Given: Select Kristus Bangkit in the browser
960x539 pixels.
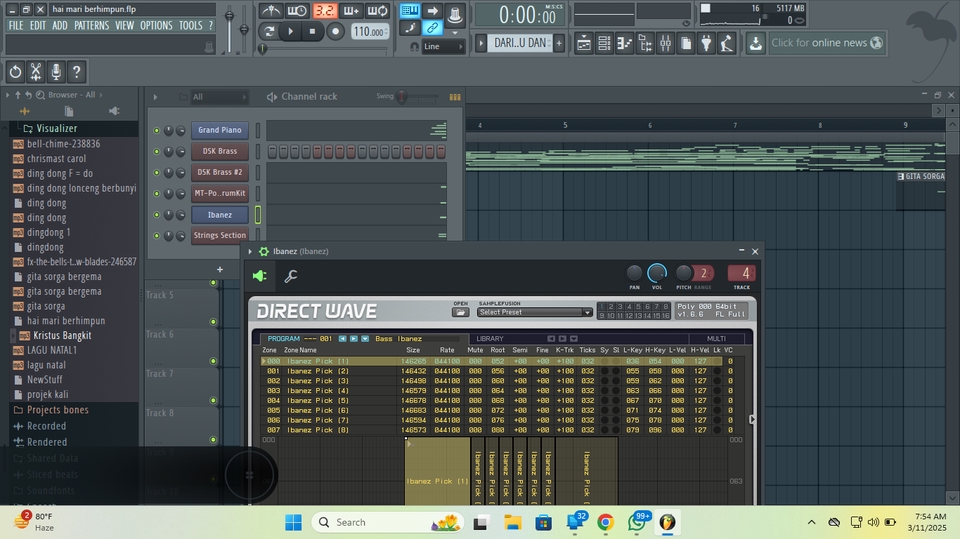Looking at the screenshot, I should [x=62, y=336].
